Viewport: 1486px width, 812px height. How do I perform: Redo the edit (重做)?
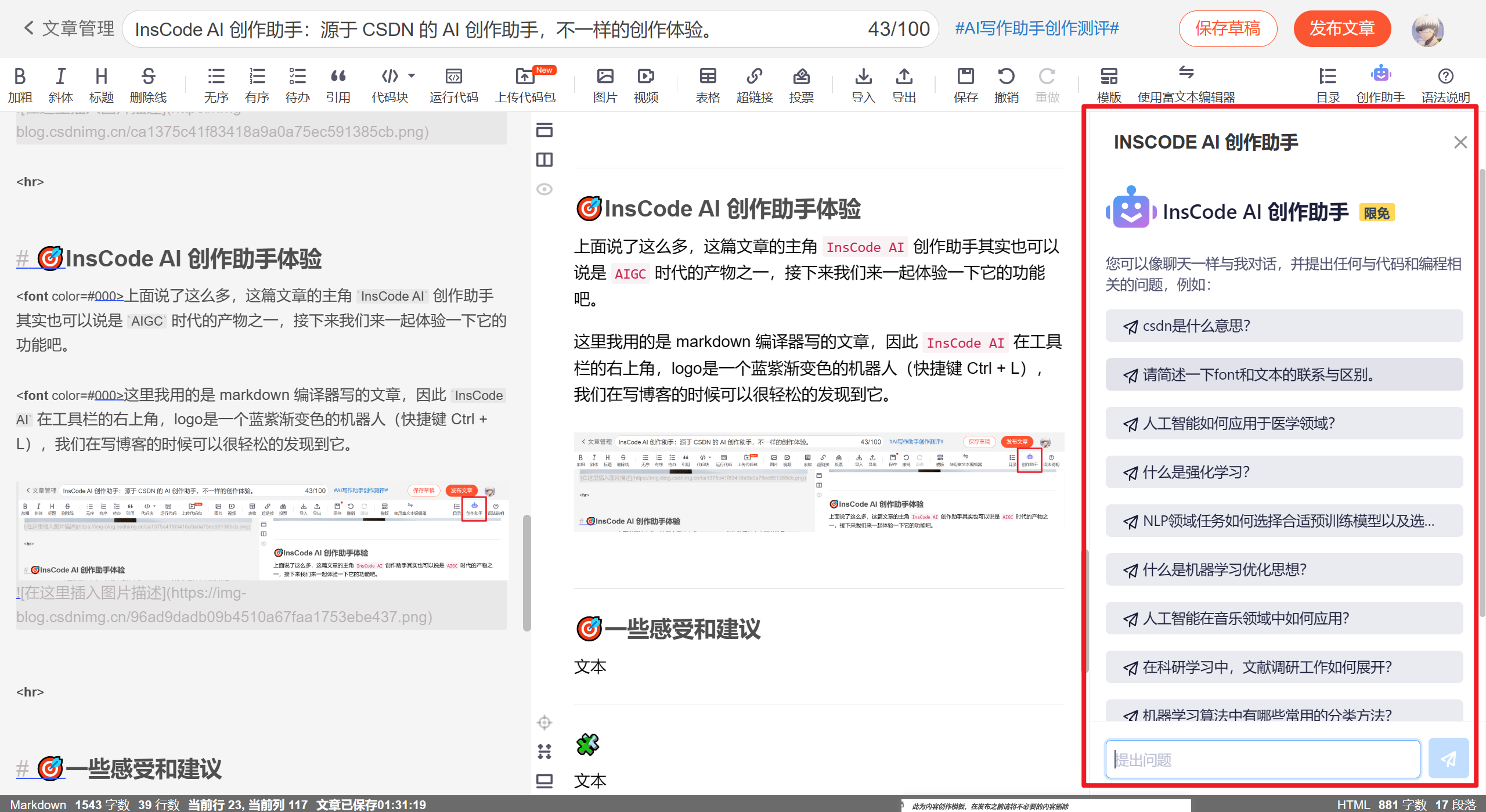point(1047,85)
